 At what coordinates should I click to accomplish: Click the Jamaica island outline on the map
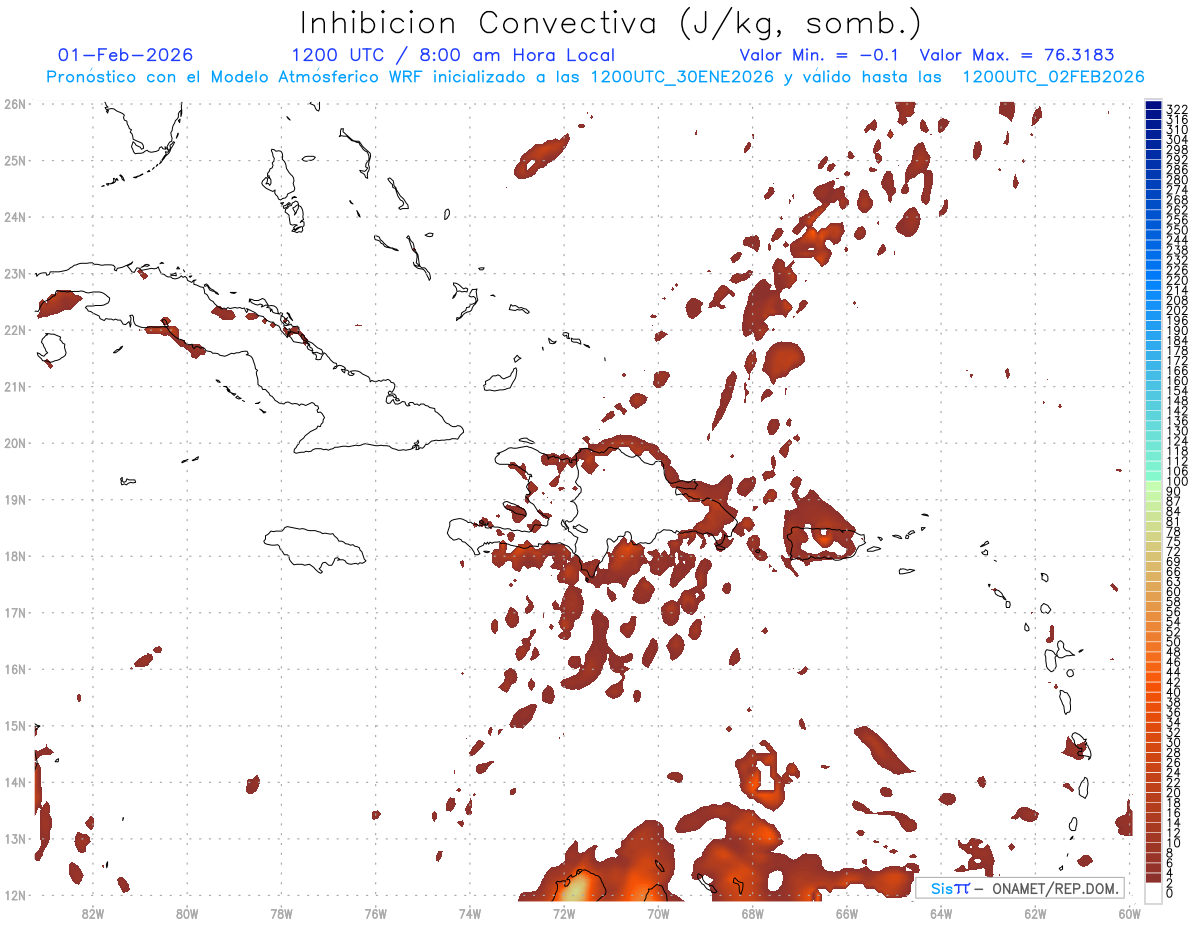click(316, 548)
